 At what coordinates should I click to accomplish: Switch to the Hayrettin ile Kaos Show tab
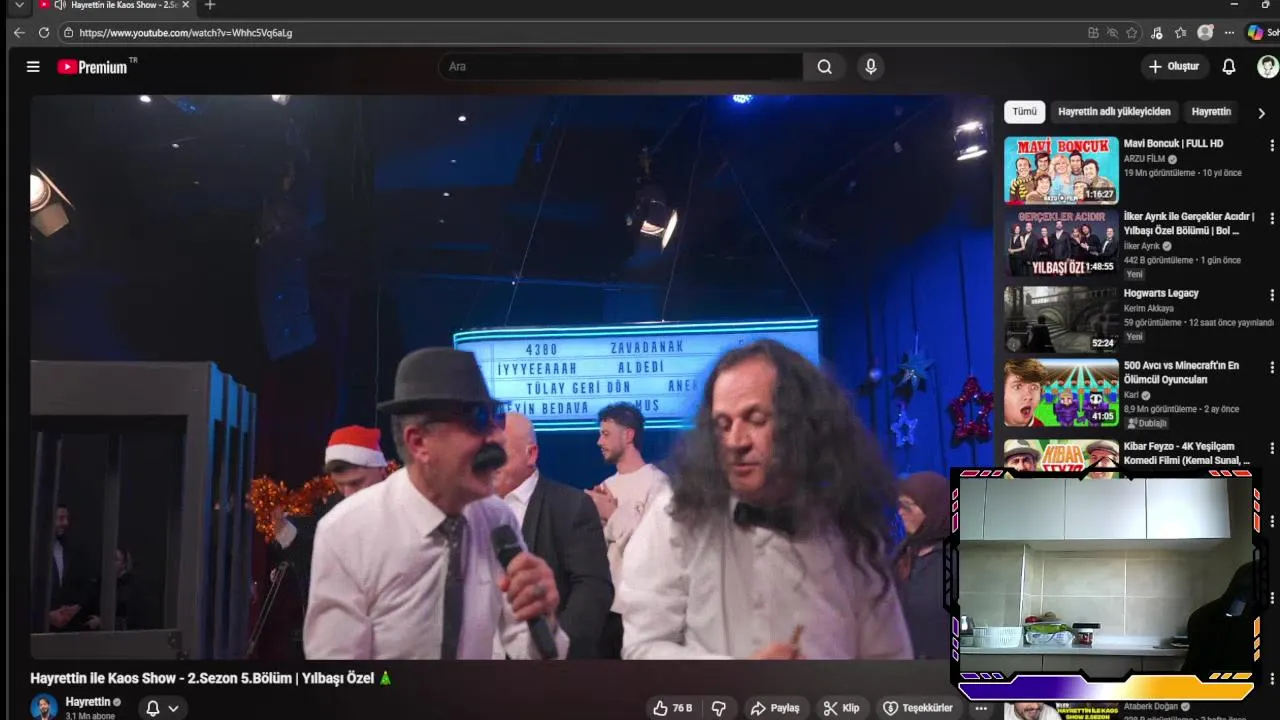(115, 5)
